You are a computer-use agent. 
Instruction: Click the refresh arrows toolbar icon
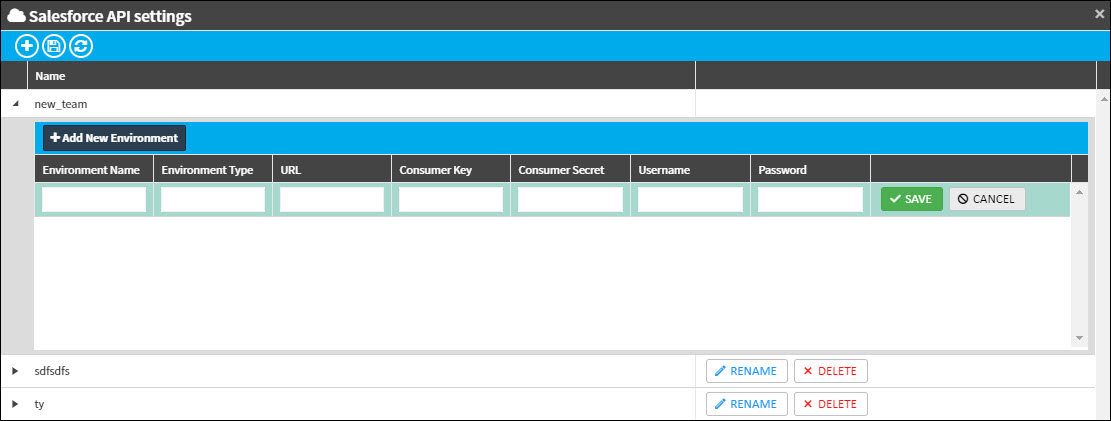point(81,47)
